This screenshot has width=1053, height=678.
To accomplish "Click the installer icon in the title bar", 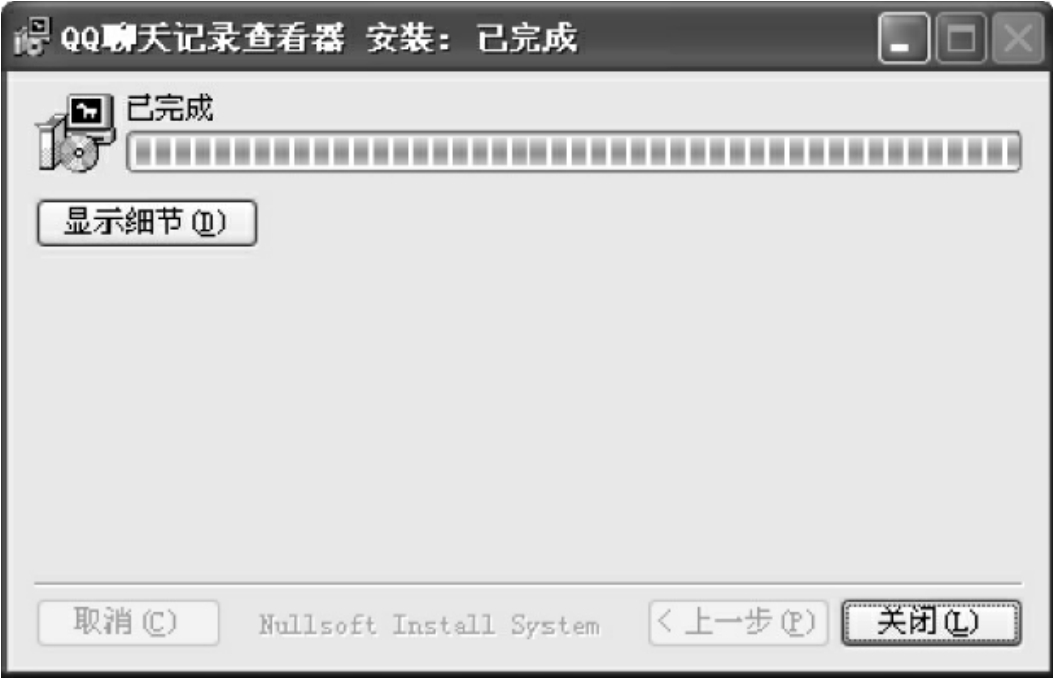I will [31, 37].
